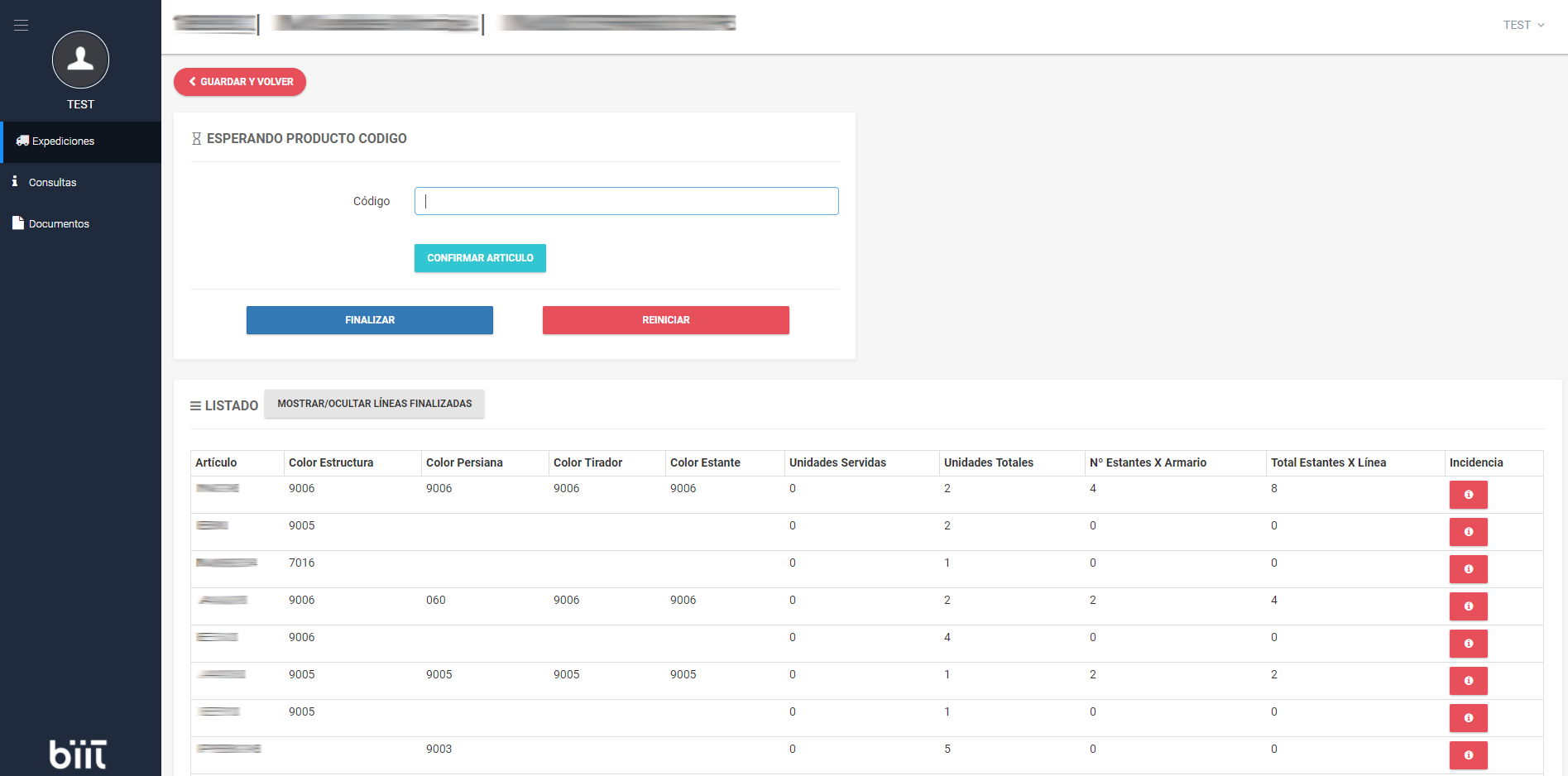Image resolution: width=1568 pixels, height=776 pixels.
Task: Click incidencia icon for the 060 persiana row
Action: point(1468,606)
